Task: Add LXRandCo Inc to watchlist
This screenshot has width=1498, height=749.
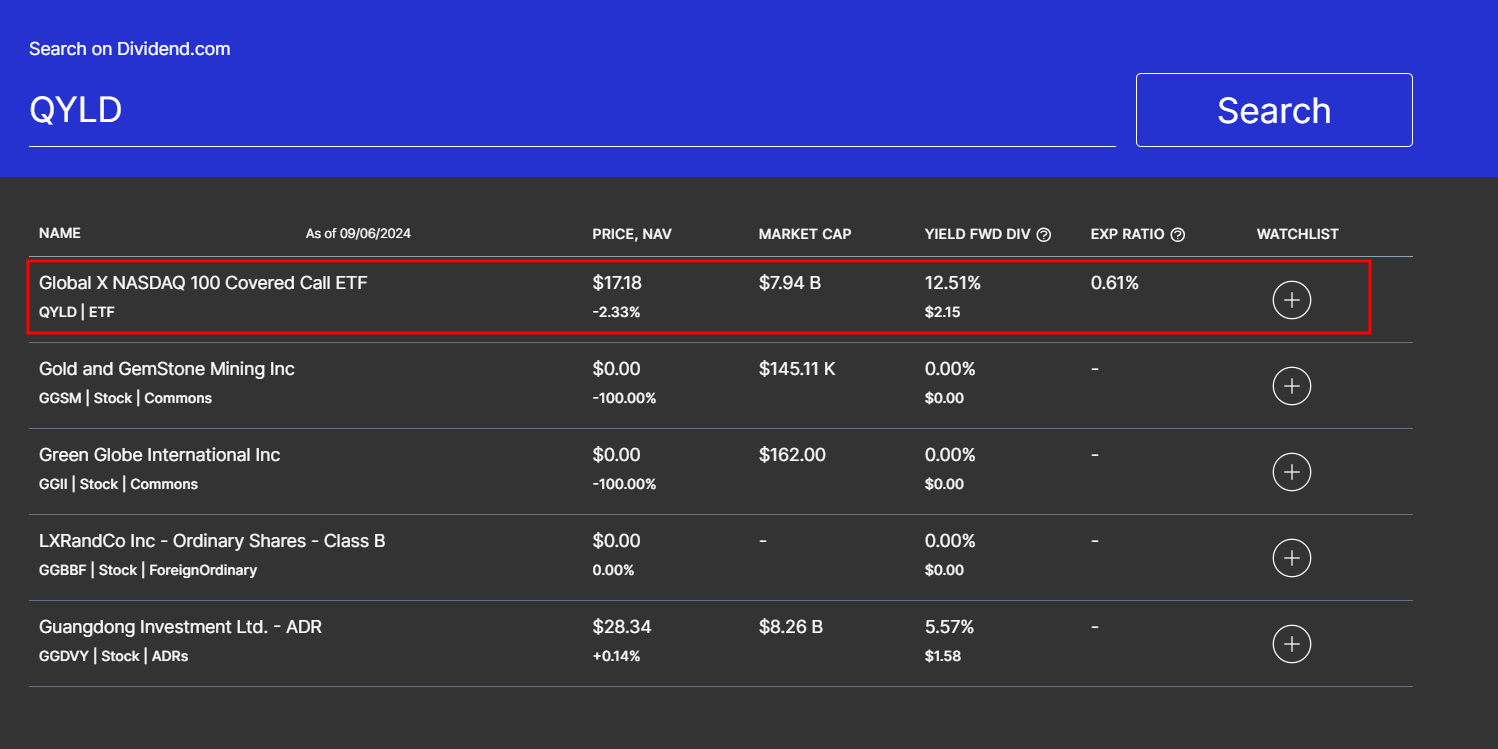Action: coord(1291,558)
